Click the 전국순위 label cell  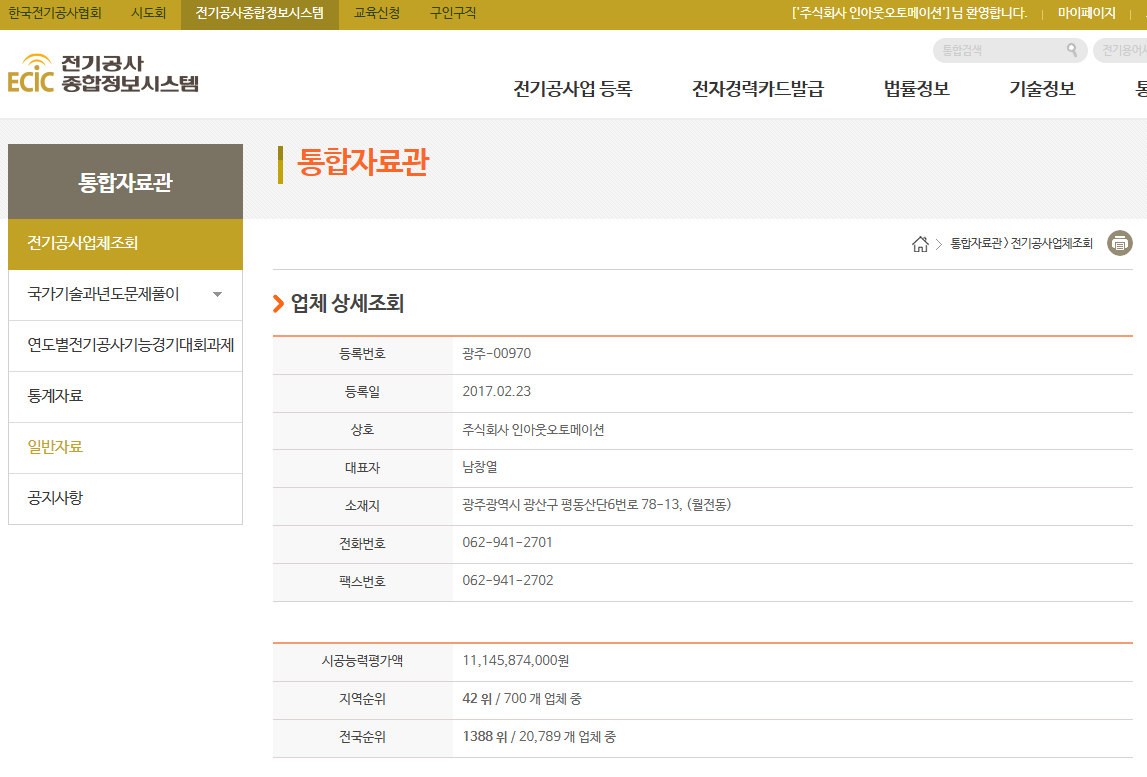click(363, 737)
